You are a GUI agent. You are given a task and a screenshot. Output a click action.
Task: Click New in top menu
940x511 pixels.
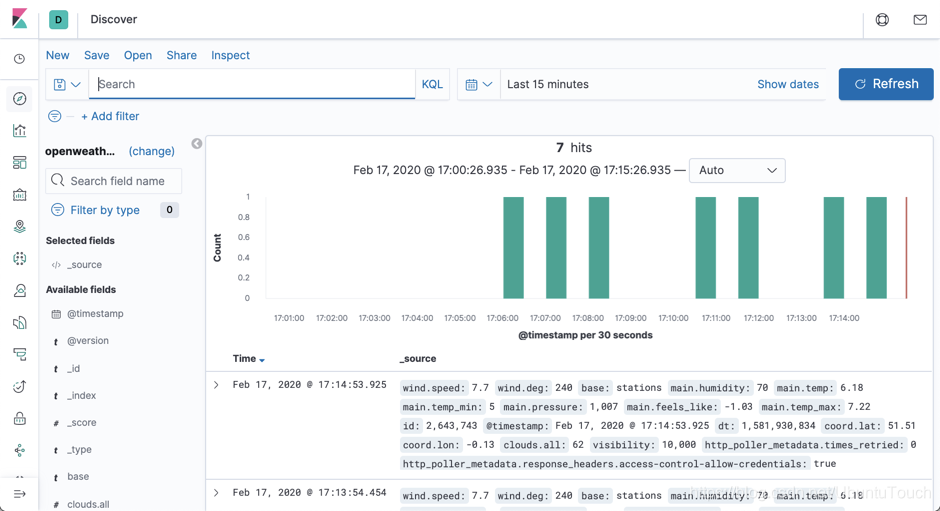click(x=58, y=55)
